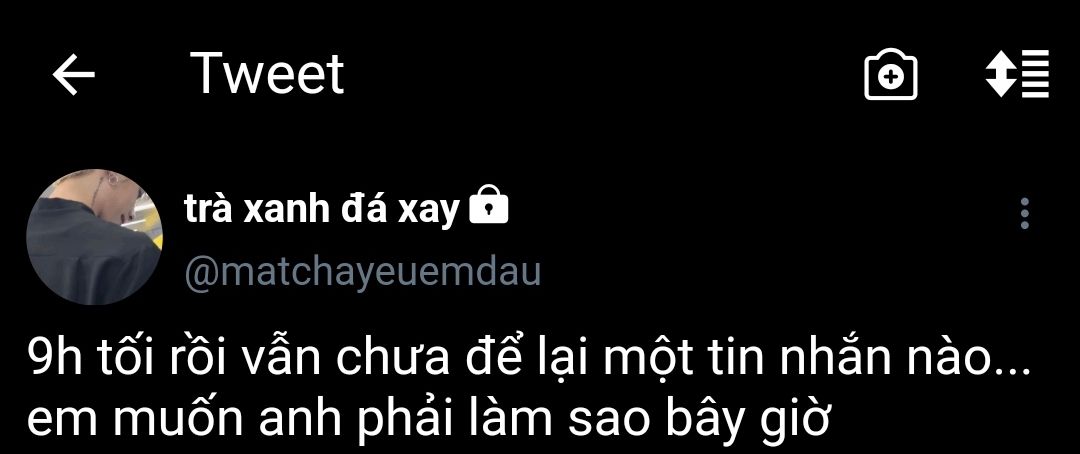Open profile via name trà xanh đá xay
Screen dimensions: 1080x454
(321, 207)
